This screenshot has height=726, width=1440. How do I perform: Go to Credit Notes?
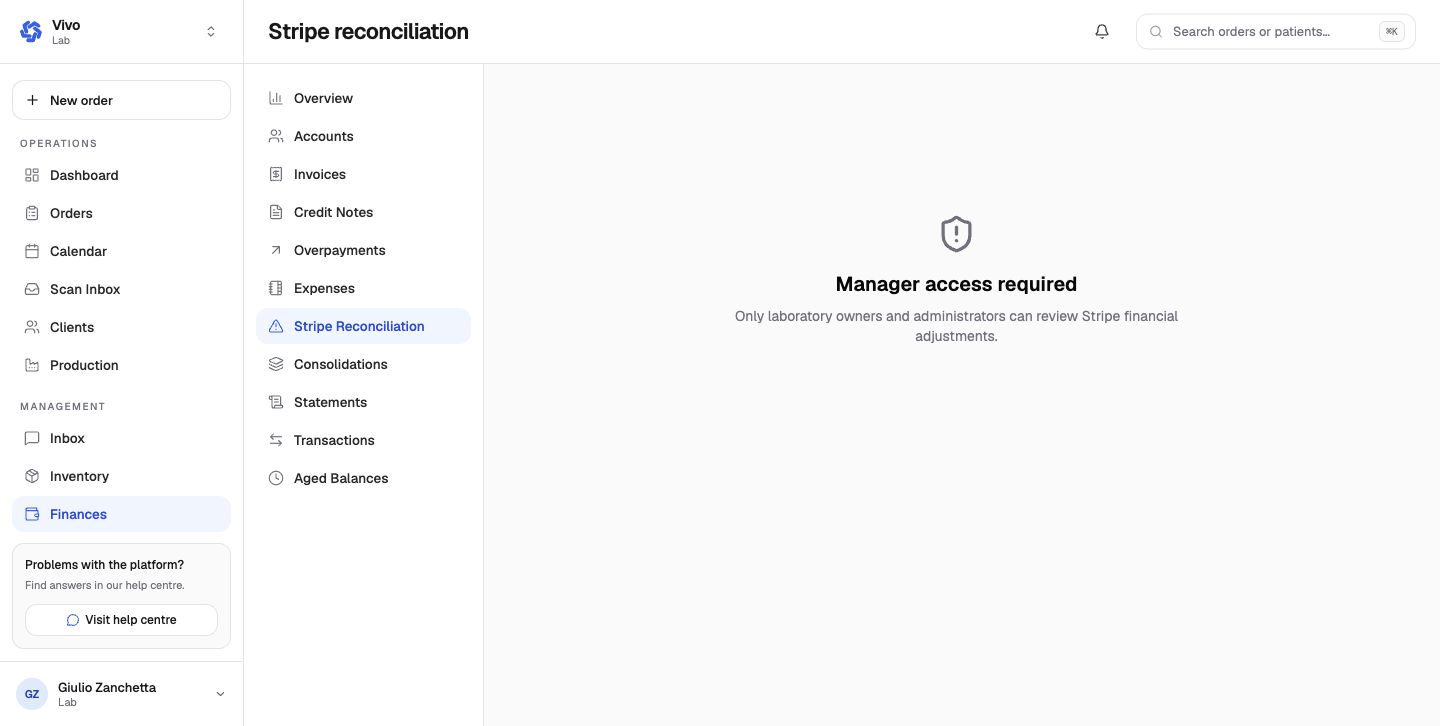pos(363,212)
